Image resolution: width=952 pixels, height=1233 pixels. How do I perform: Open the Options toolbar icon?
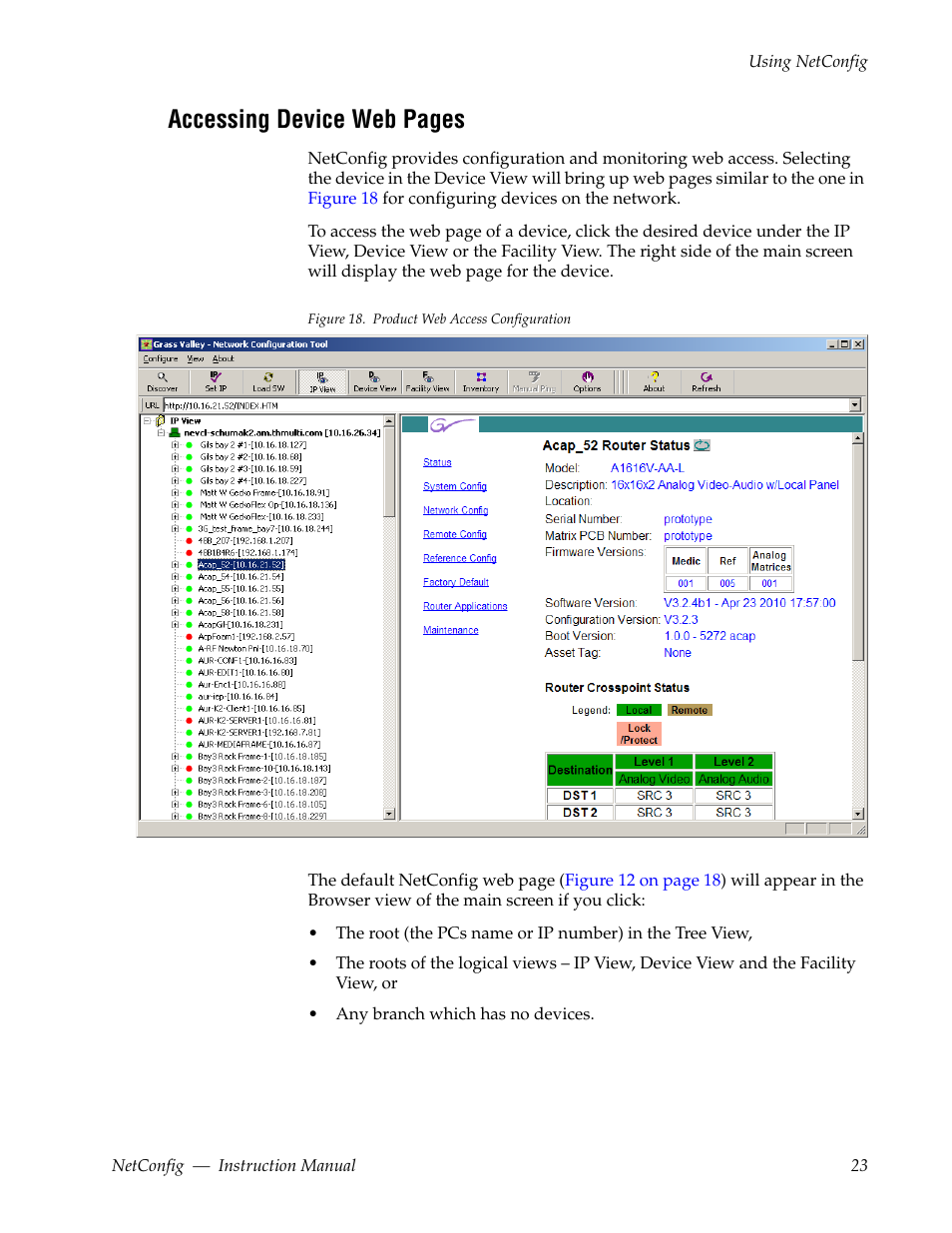point(587,382)
